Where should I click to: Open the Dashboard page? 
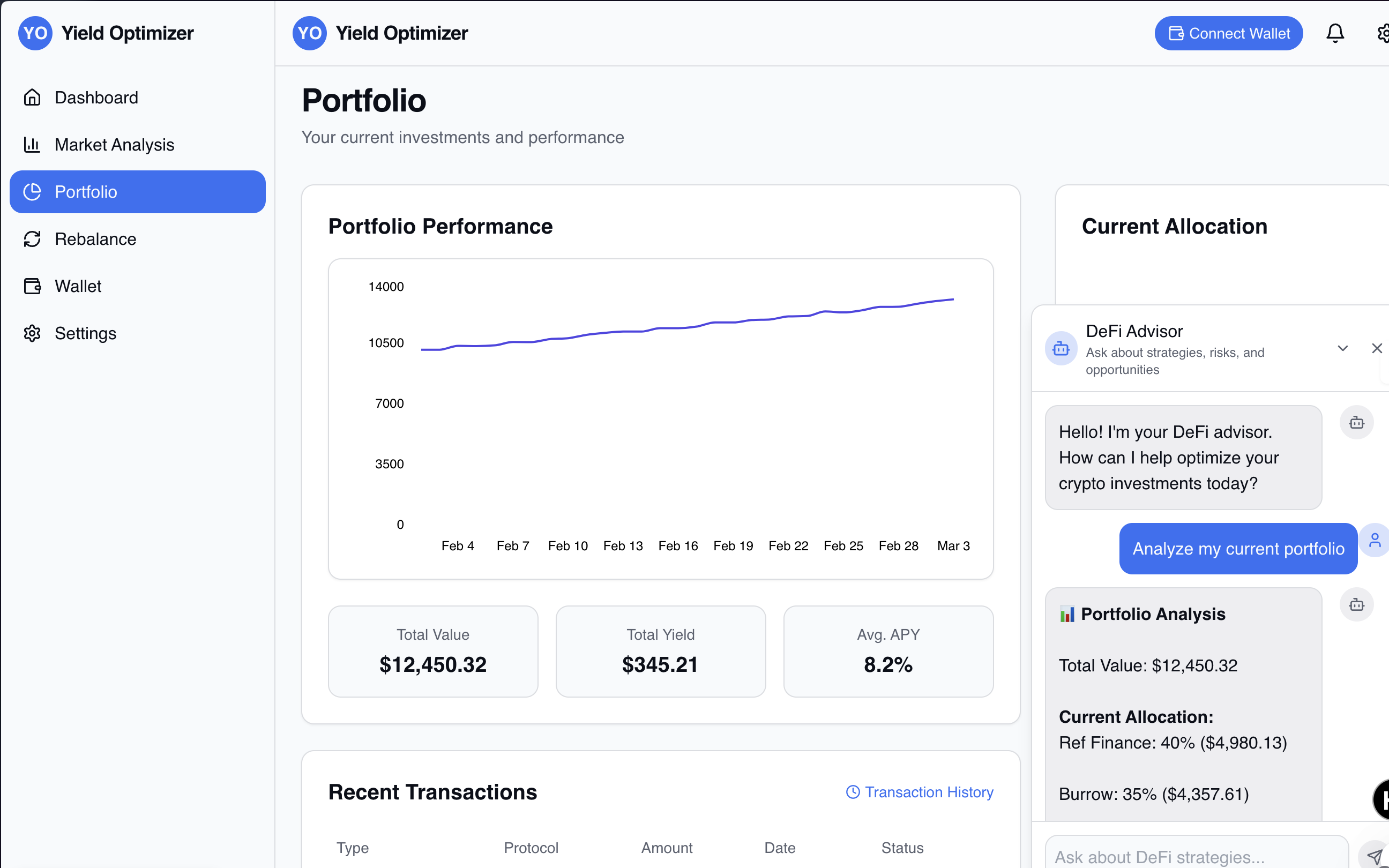click(96, 98)
